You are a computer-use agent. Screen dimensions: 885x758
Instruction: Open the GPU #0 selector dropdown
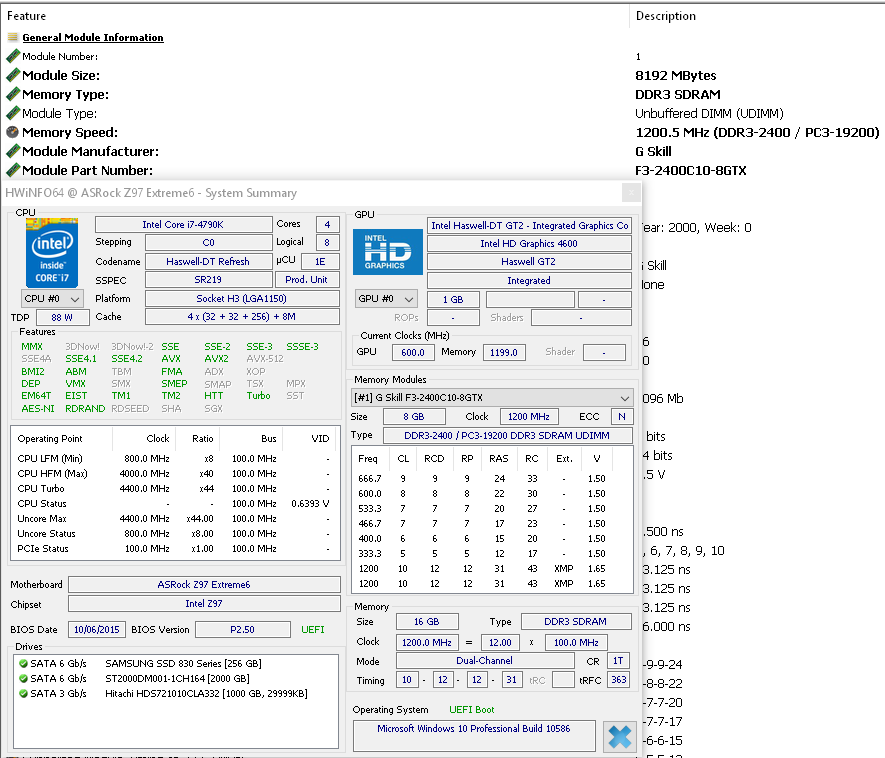[386, 299]
